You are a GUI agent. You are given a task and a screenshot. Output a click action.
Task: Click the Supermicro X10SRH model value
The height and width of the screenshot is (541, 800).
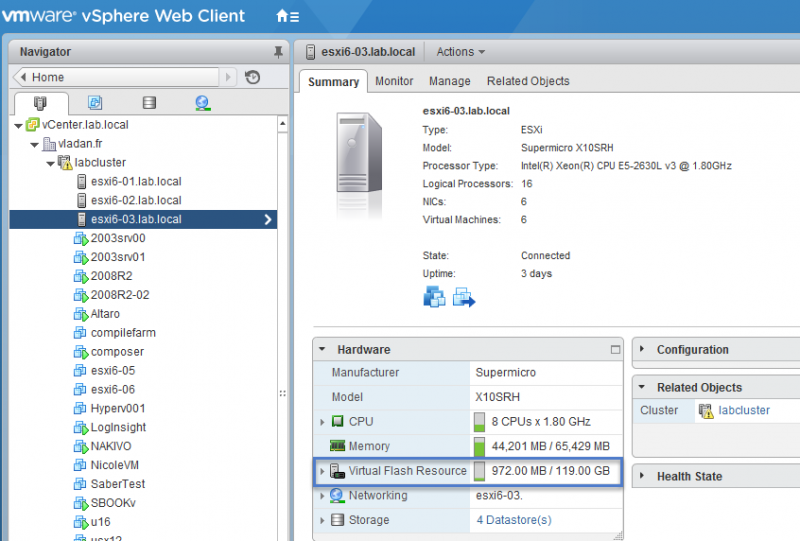coord(567,148)
